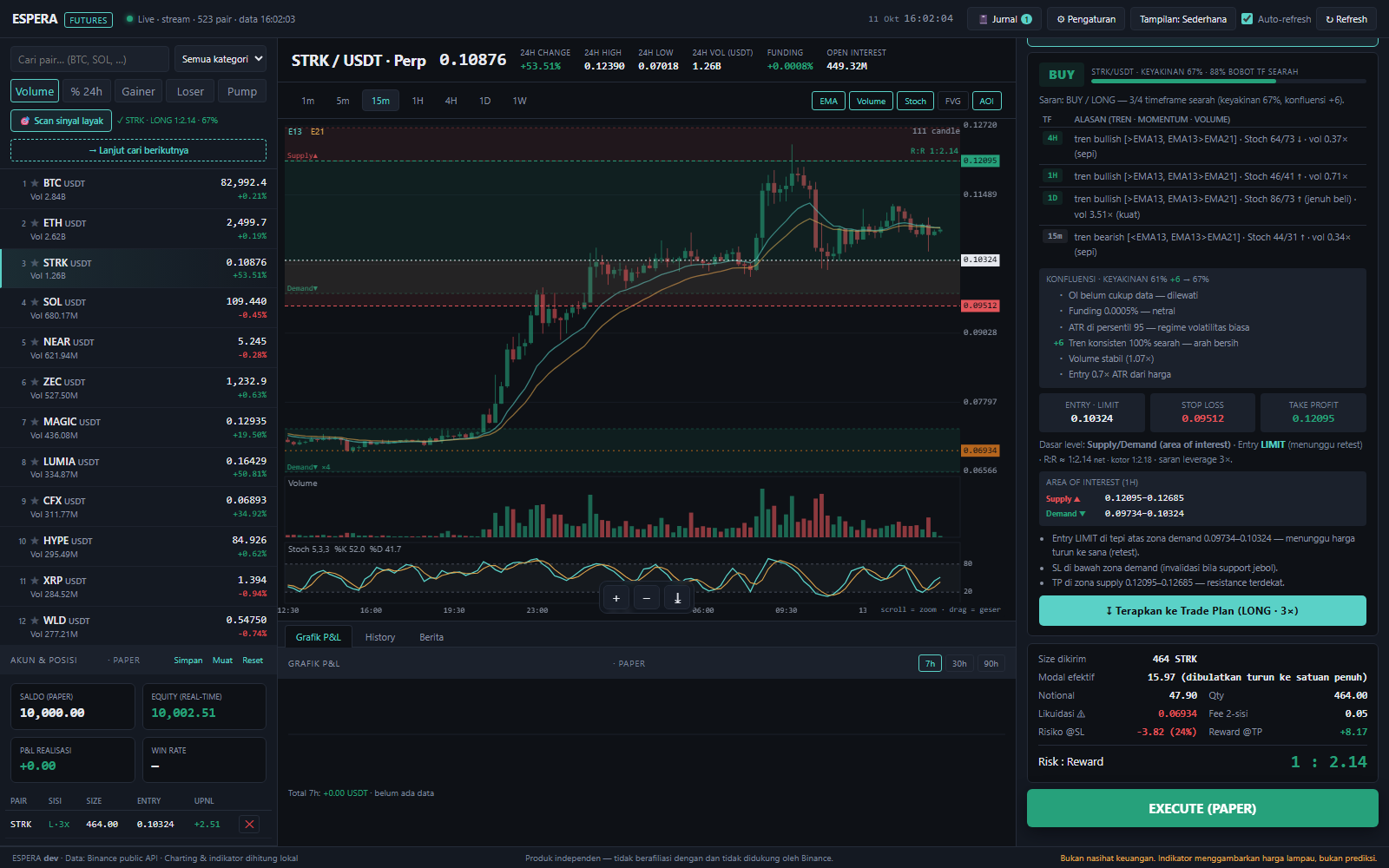Favorite BTC USDT with star icon

click(35, 183)
